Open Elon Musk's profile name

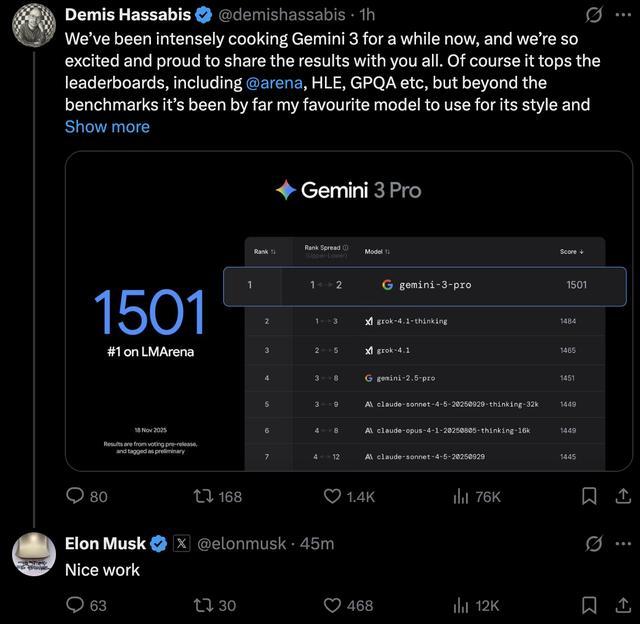tap(105, 543)
